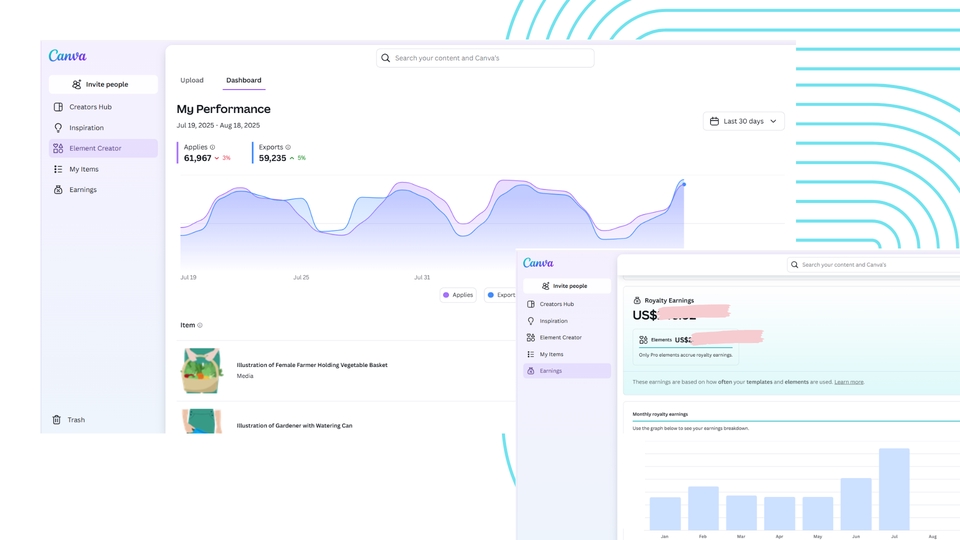The image size is (960, 540).
Task: Open the Trash folder
Action: click(75, 420)
